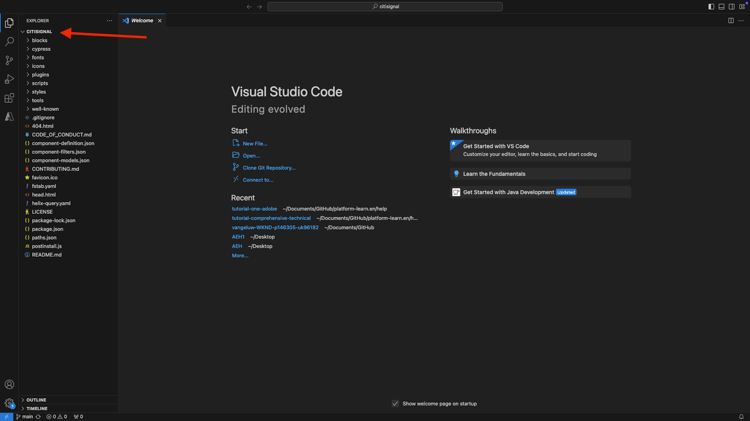Open the Explorer view icon
Screen dimensions: 750x421
point(9,22)
